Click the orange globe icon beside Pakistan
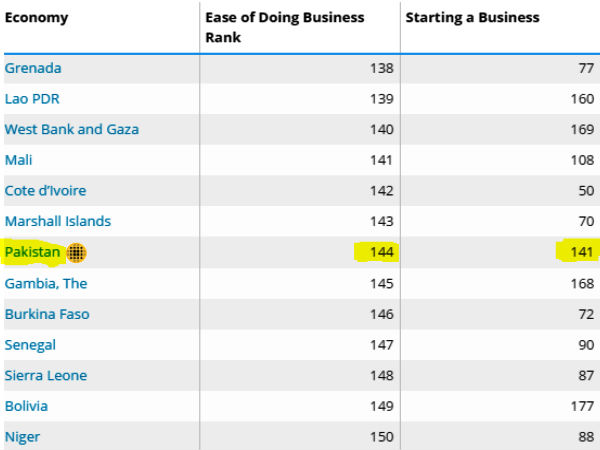 click(77, 253)
